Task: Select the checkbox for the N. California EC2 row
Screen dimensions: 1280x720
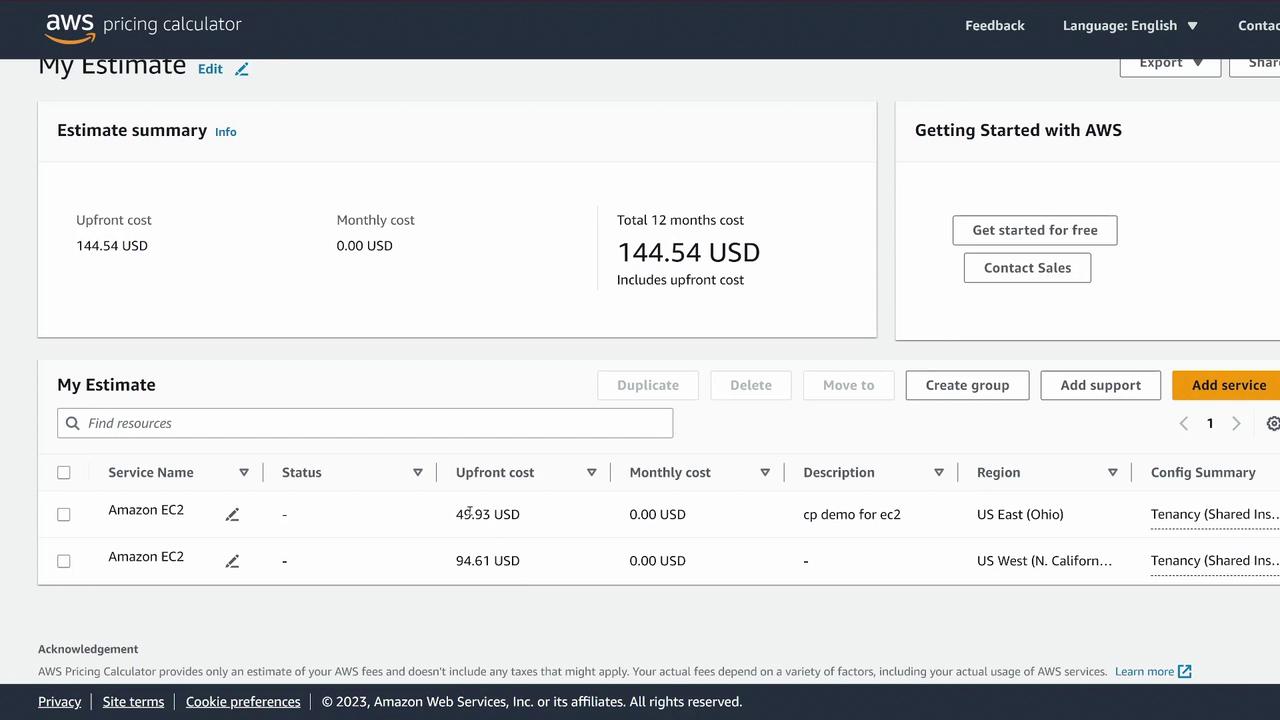Action: click(x=64, y=561)
